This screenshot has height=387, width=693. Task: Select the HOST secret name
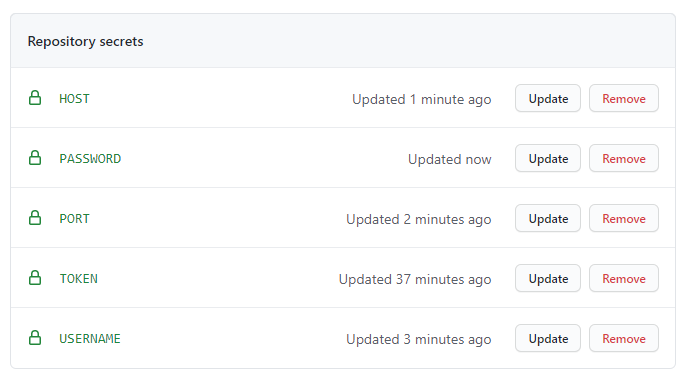[74, 99]
